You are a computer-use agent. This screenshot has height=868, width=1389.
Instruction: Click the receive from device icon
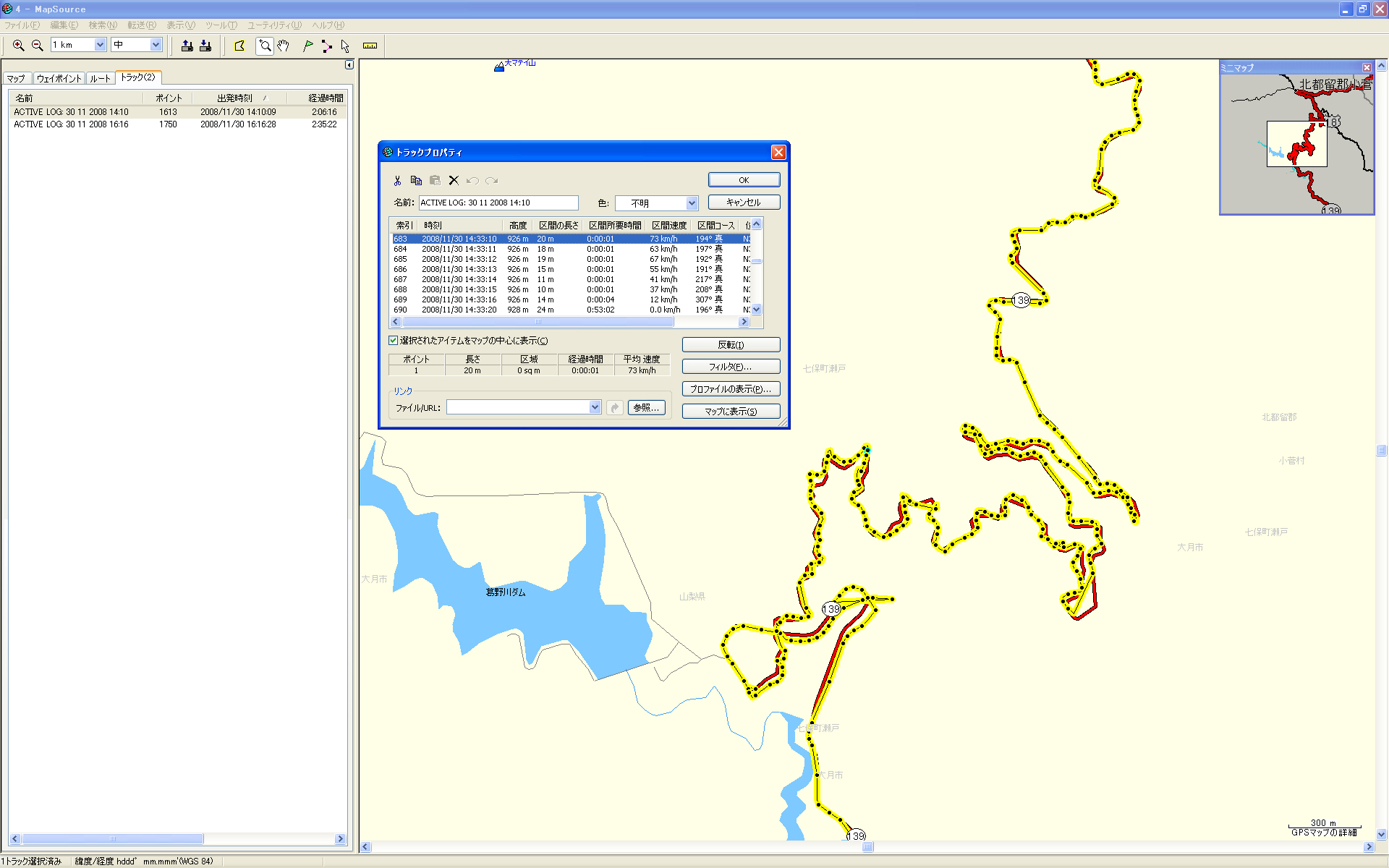pyautogui.click(x=205, y=46)
